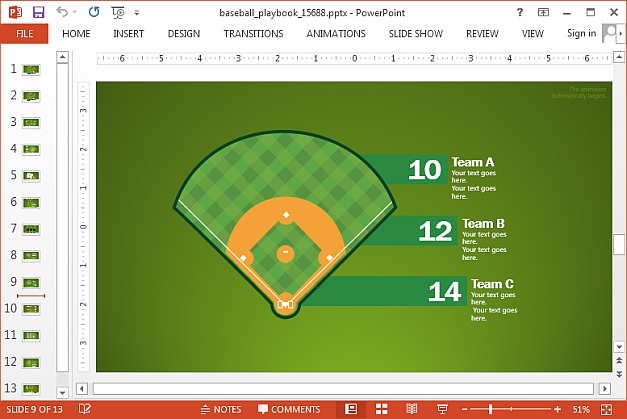Toggle Normal view button in status bar
Screen dimensions: 627x419
pos(351,409)
